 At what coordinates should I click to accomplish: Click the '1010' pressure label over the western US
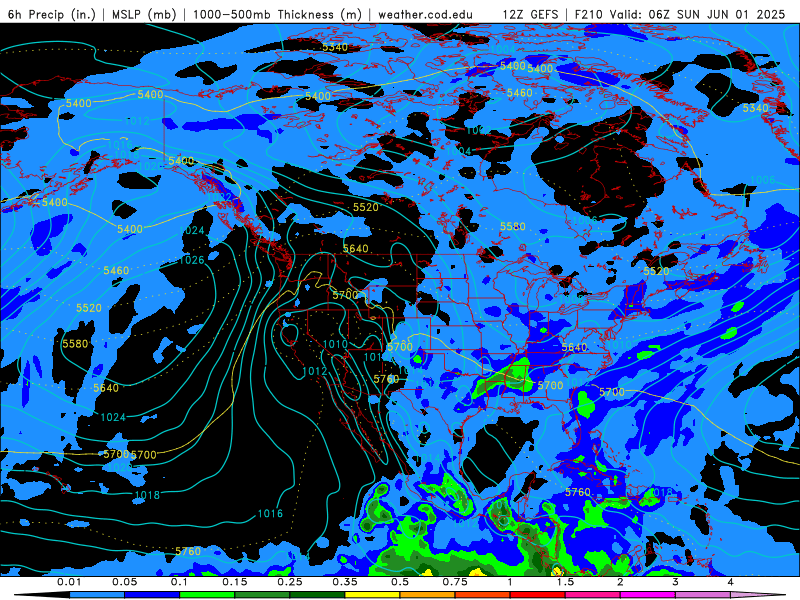coord(336,344)
